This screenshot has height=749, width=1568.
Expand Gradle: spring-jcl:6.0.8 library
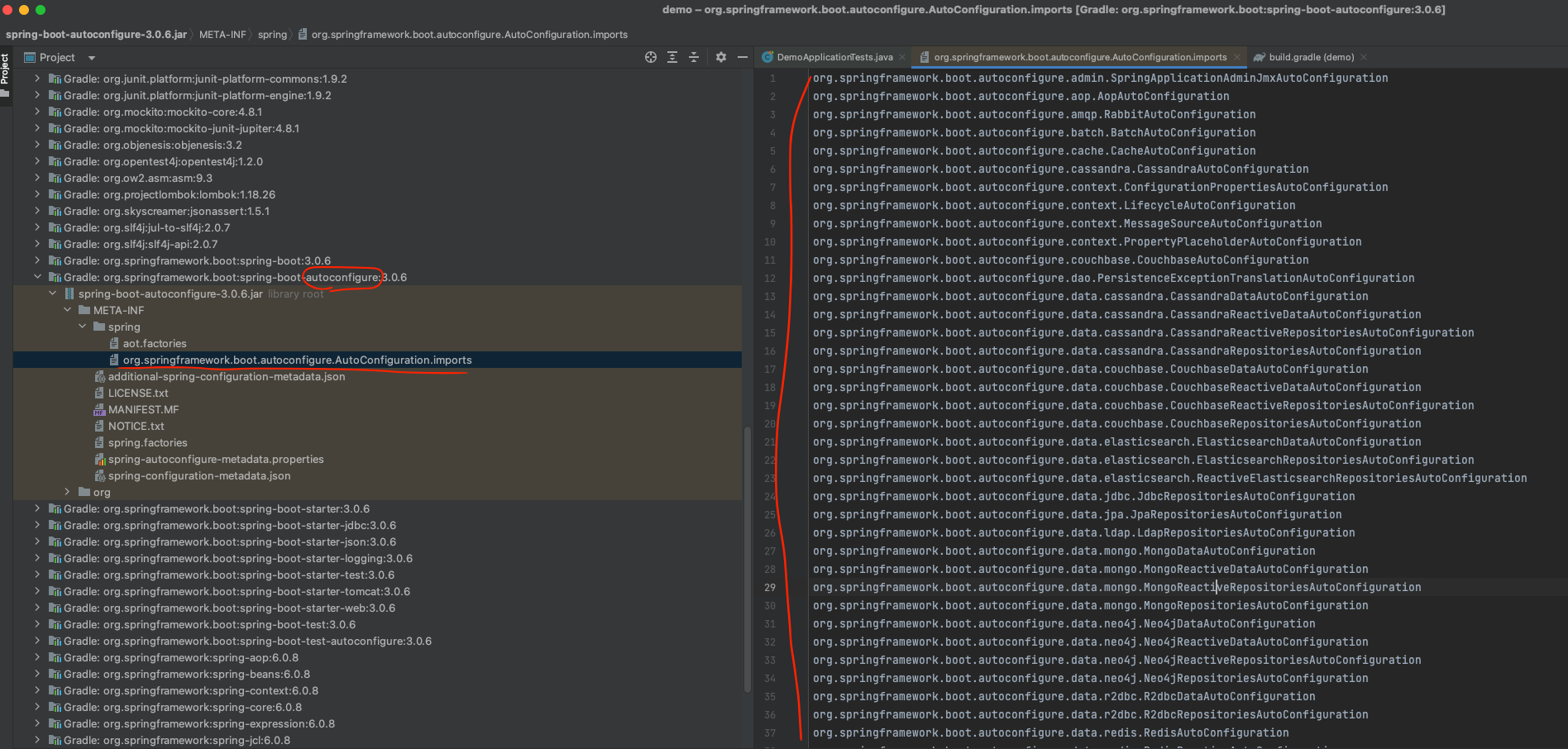pyautogui.click(x=37, y=740)
